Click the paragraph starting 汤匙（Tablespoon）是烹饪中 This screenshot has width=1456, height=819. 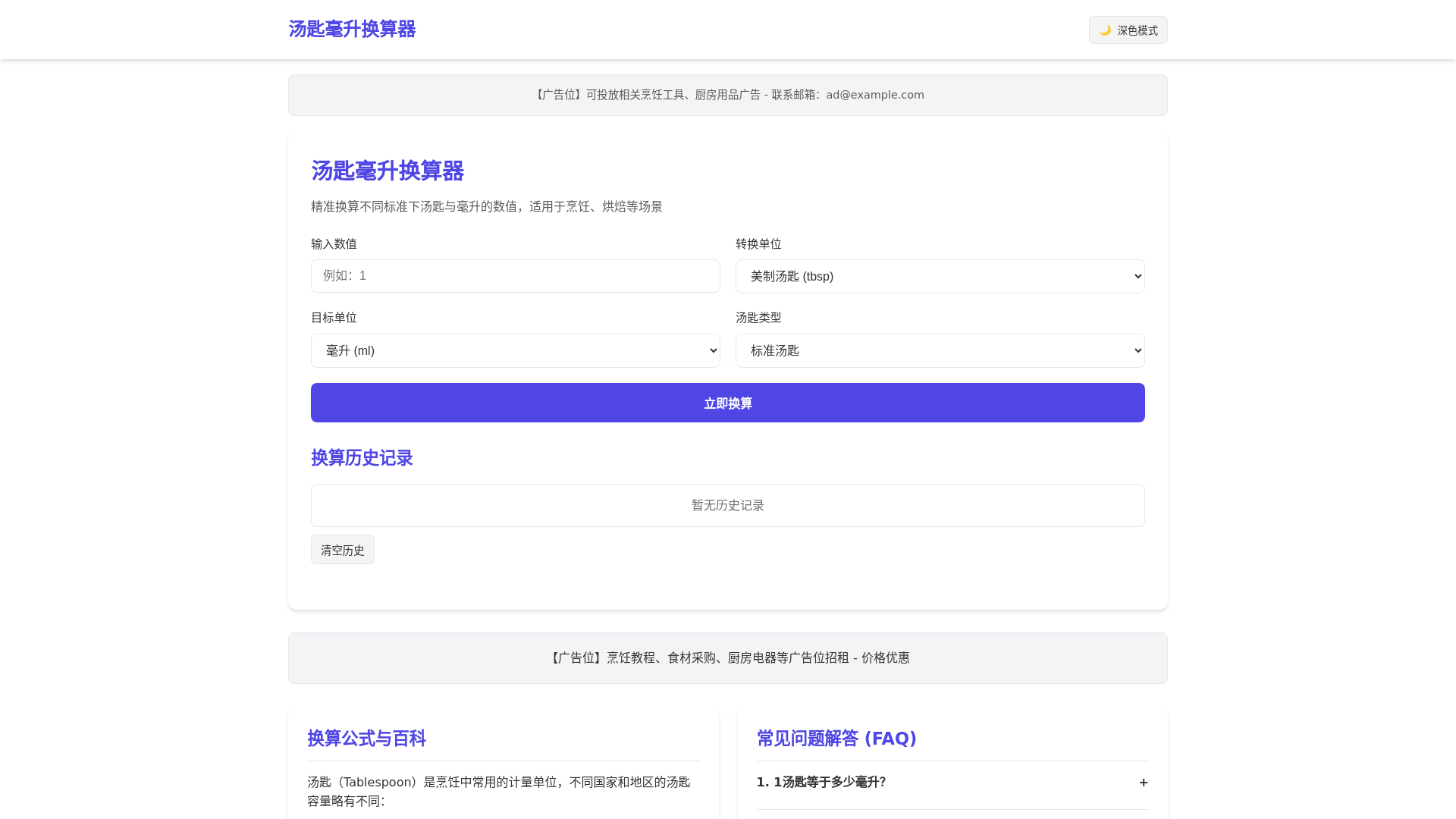pos(499,792)
